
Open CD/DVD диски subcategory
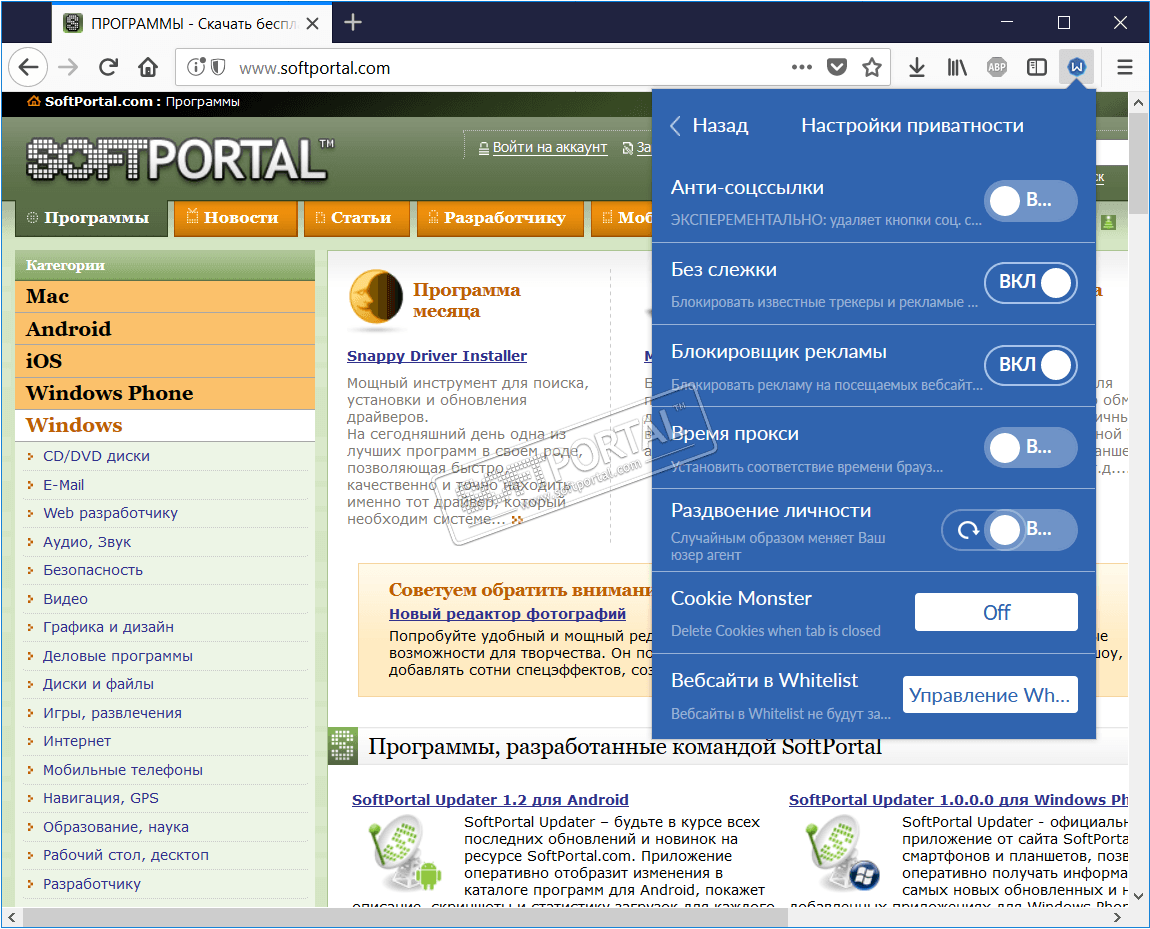click(x=96, y=456)
